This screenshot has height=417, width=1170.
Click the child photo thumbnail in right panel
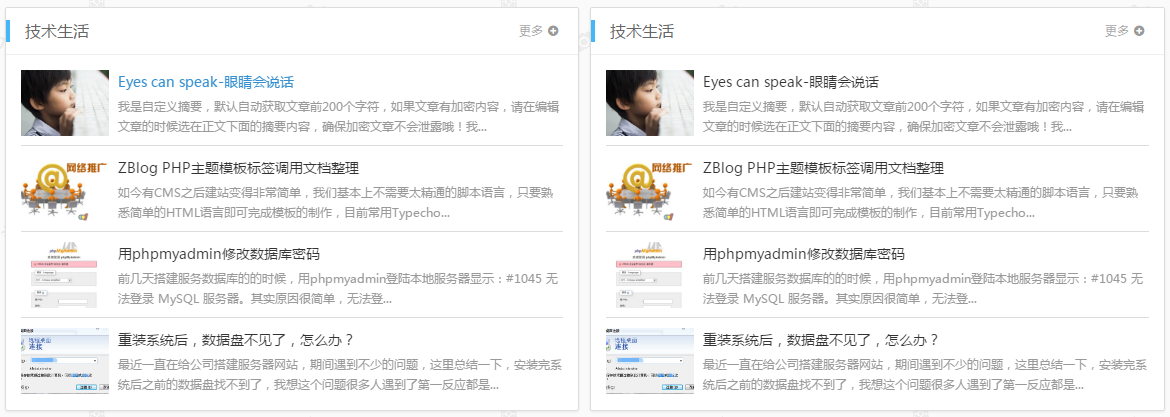650,103
